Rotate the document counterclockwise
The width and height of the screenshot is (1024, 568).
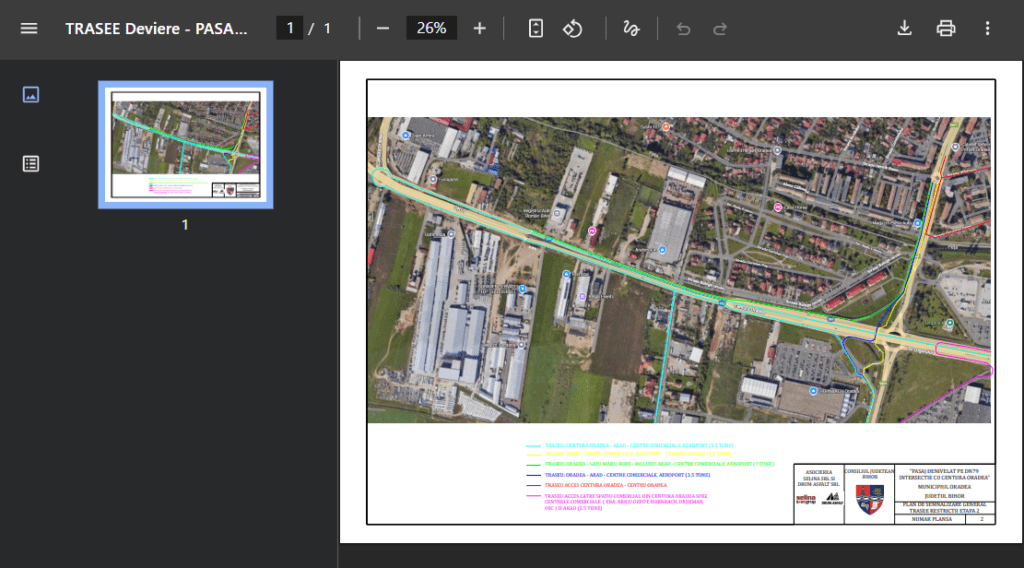click(572, 28)
